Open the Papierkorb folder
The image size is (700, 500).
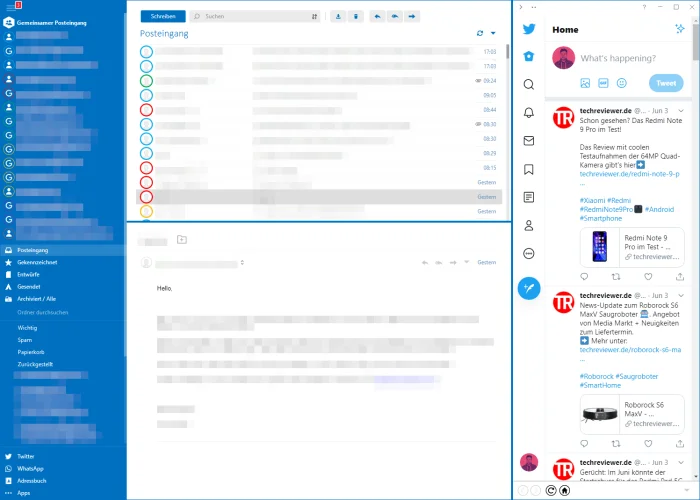coord(31,352)
